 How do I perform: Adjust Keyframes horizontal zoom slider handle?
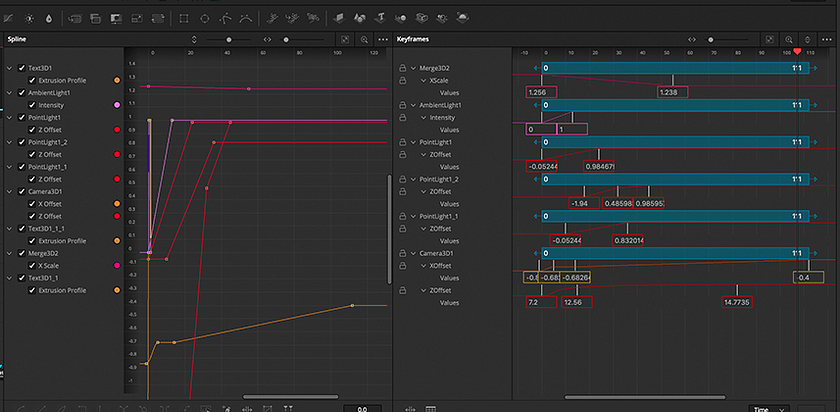pyautogui.click(x=710, y=39)
